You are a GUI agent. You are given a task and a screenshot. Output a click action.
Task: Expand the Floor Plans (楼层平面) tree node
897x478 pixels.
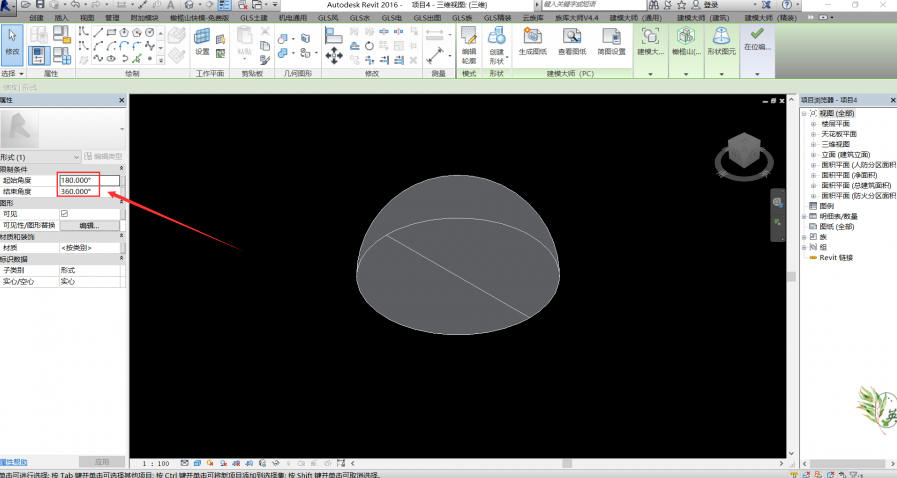click(813, 124)
